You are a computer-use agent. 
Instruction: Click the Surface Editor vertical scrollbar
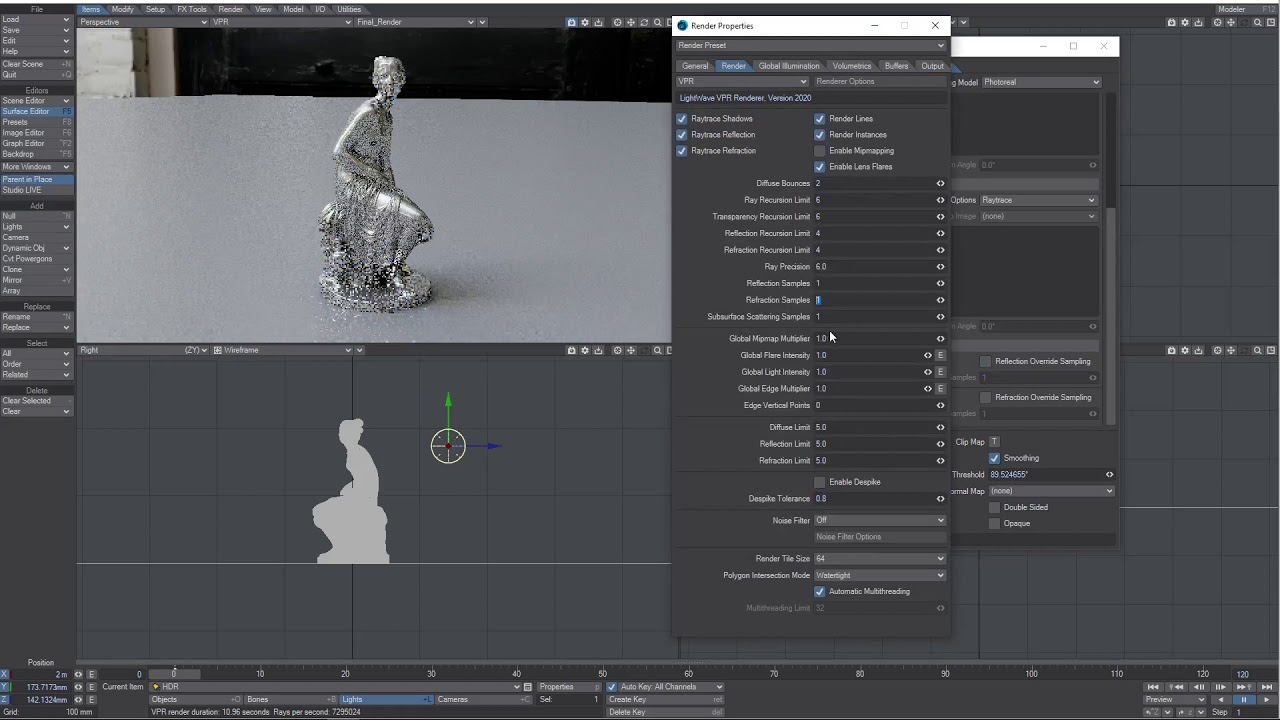click(1110, 316)
